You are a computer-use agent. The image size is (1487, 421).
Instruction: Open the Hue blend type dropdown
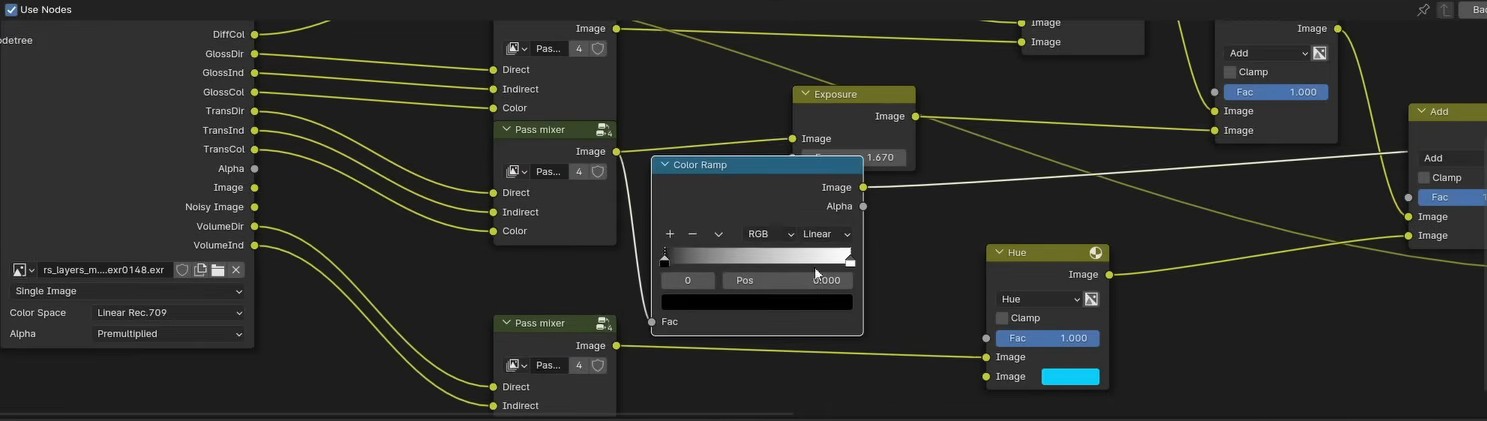point(1039,299)
